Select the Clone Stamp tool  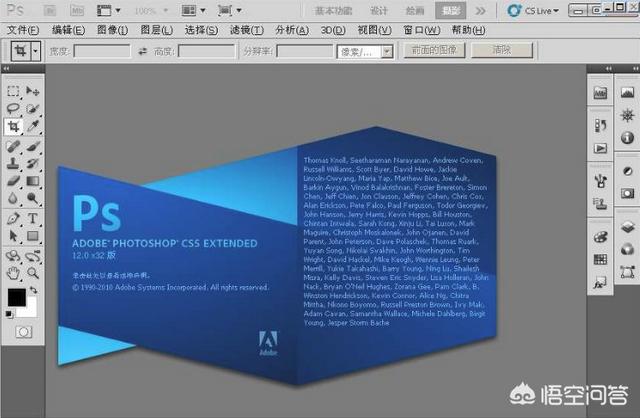(x=13, y=163)
